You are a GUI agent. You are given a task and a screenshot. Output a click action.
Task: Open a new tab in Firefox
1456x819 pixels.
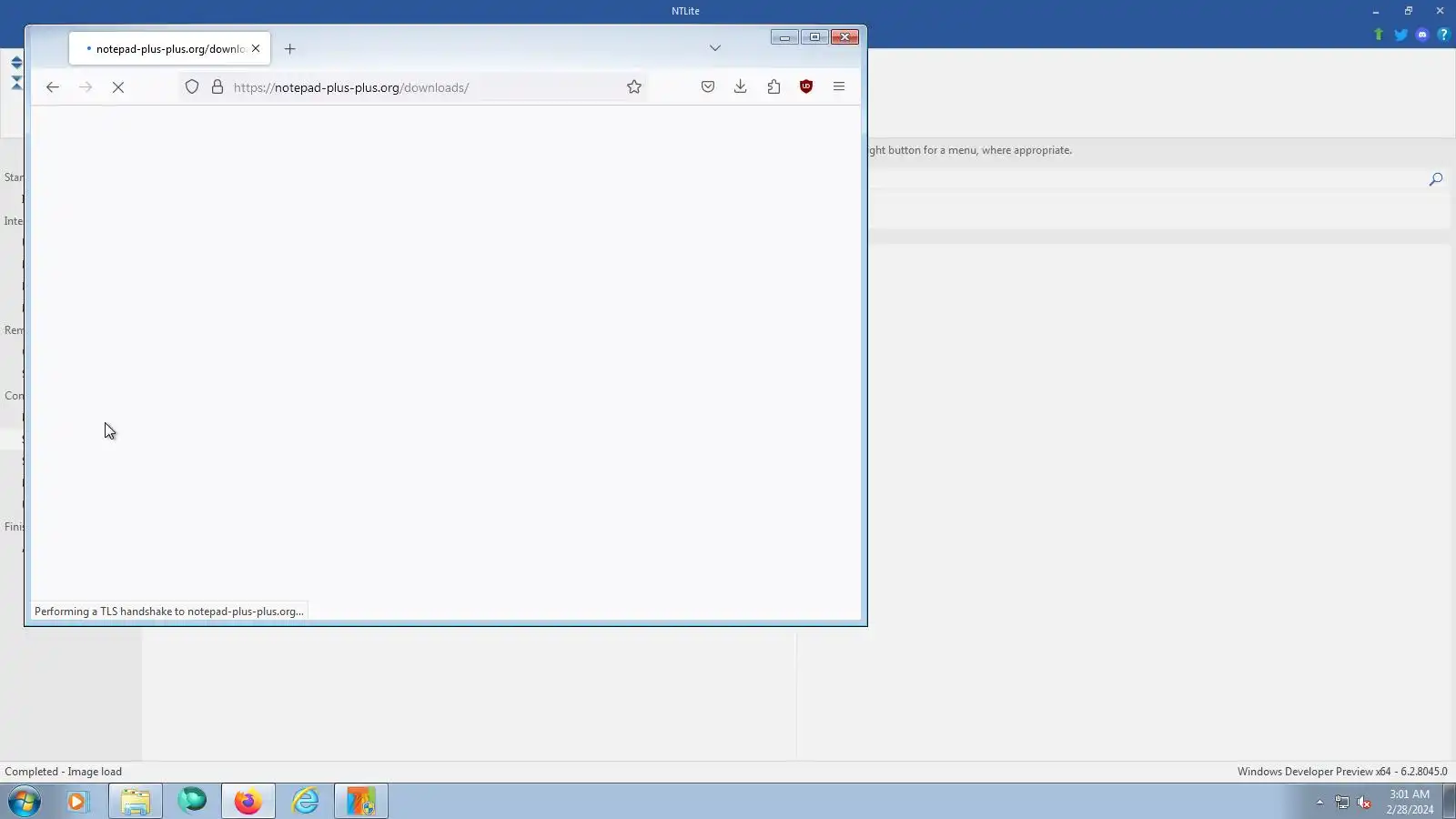coord(290,49)
